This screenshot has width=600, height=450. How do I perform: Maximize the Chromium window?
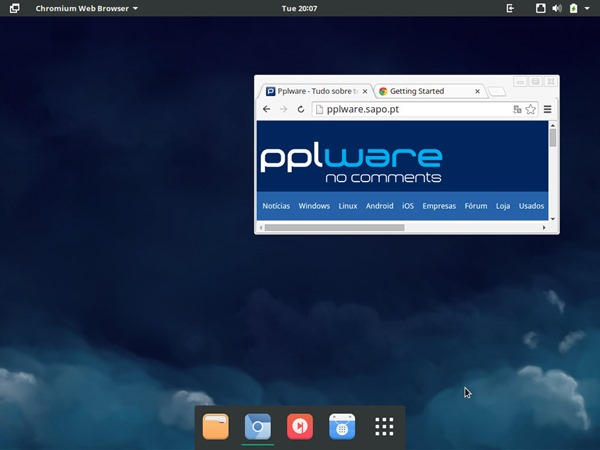[x=535, y=82]
